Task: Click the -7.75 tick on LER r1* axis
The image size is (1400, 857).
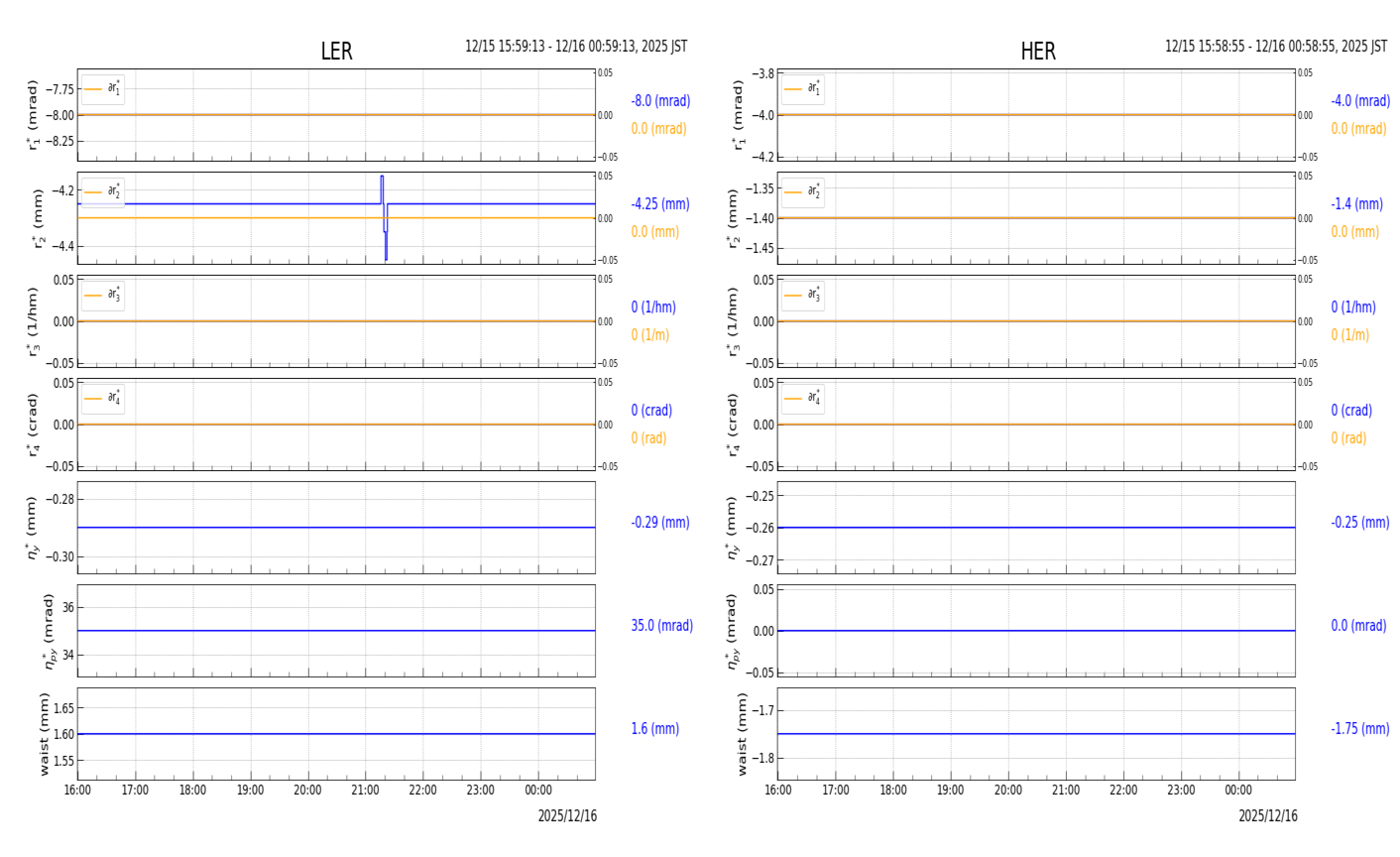Action: [x=59, y=89]
